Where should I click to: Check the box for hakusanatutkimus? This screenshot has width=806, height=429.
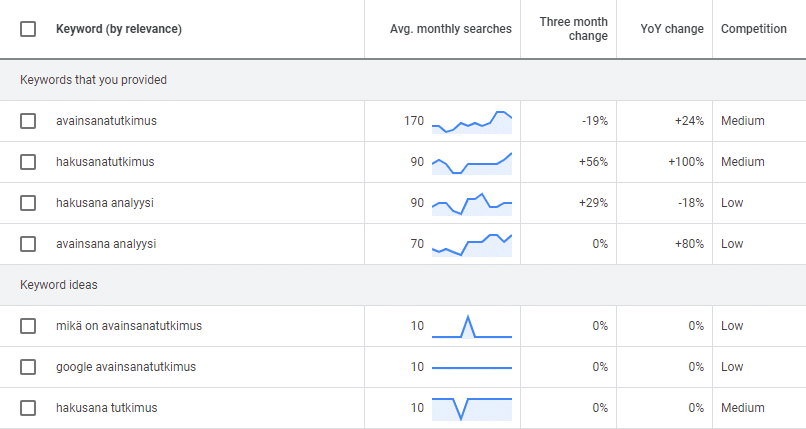tap(28, 162)
